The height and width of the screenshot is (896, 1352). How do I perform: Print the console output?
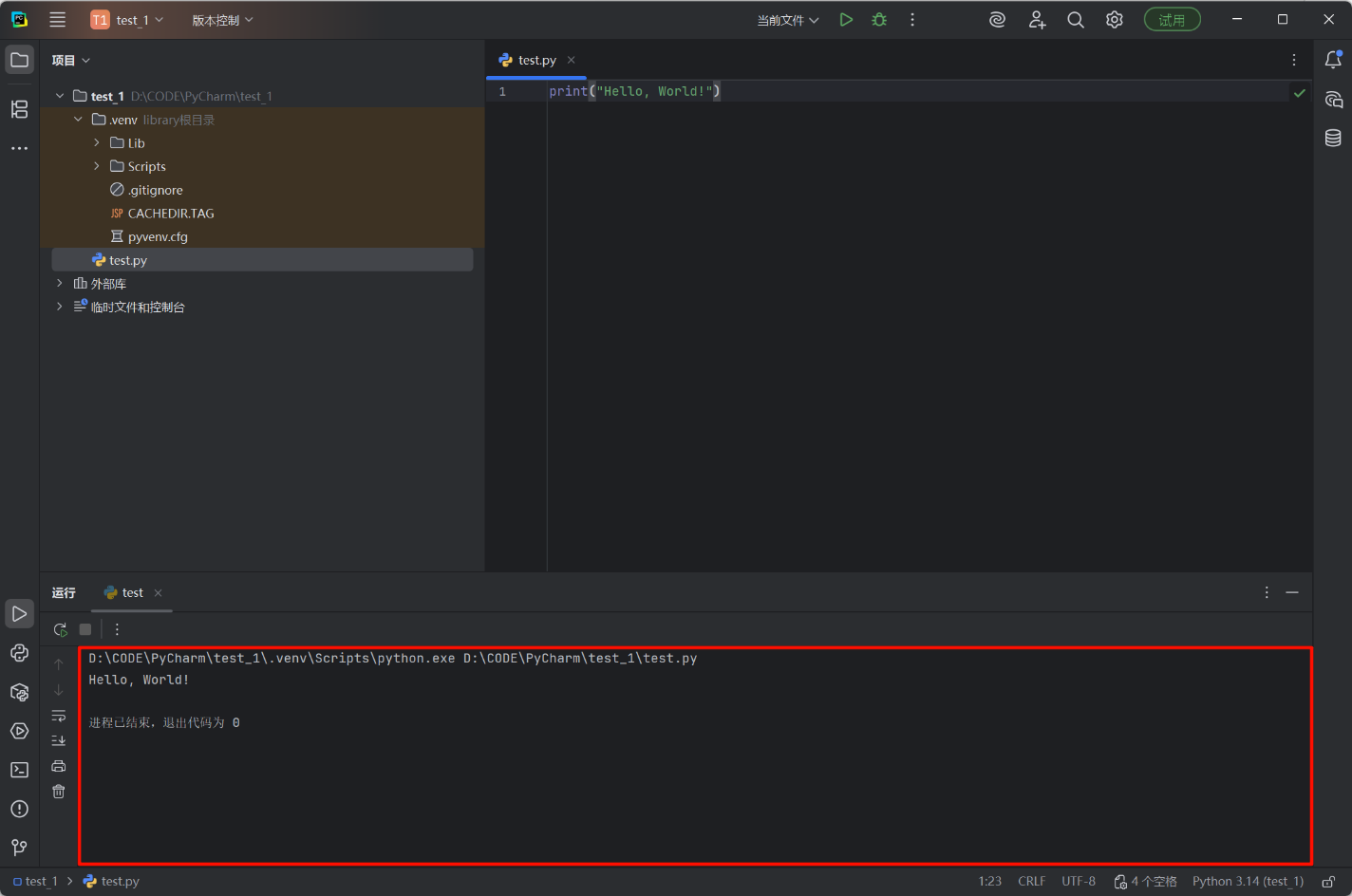[x=59, y=766]
